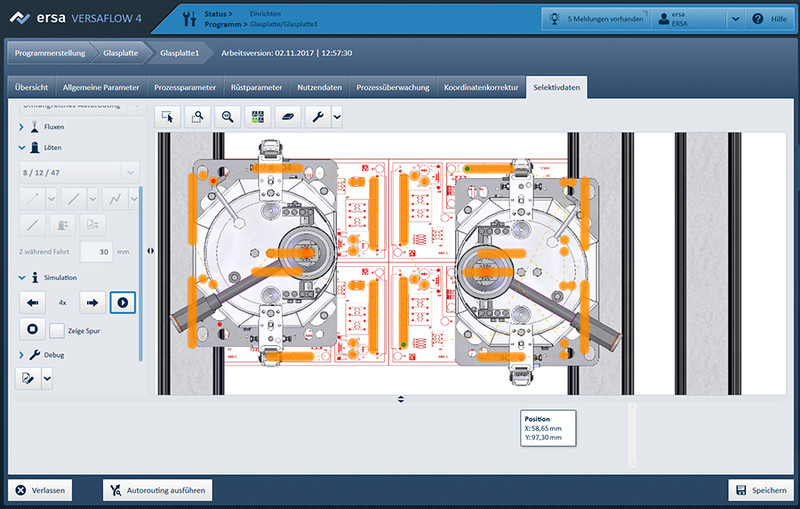Image resolution: width=800 pixels, height=509 pixels.
Task: Stop the simulation
Action: (x=32, y=329)
